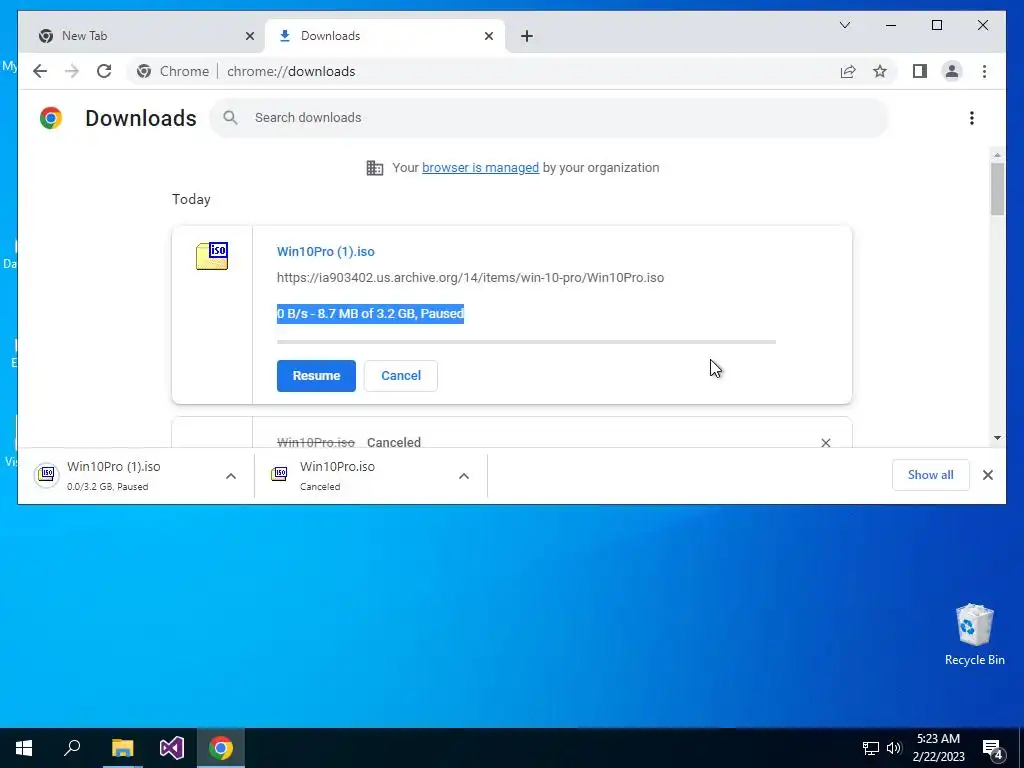This screenshot has width=1024, height=768.
Task: Open network status tray icon
Action: [871, 748]
